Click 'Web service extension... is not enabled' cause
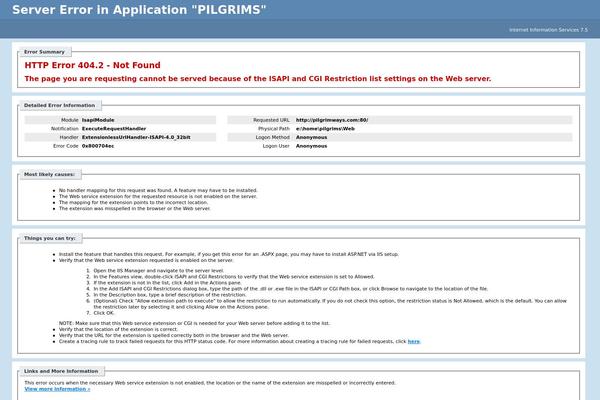600x400 pixels. tap(158, 196)
